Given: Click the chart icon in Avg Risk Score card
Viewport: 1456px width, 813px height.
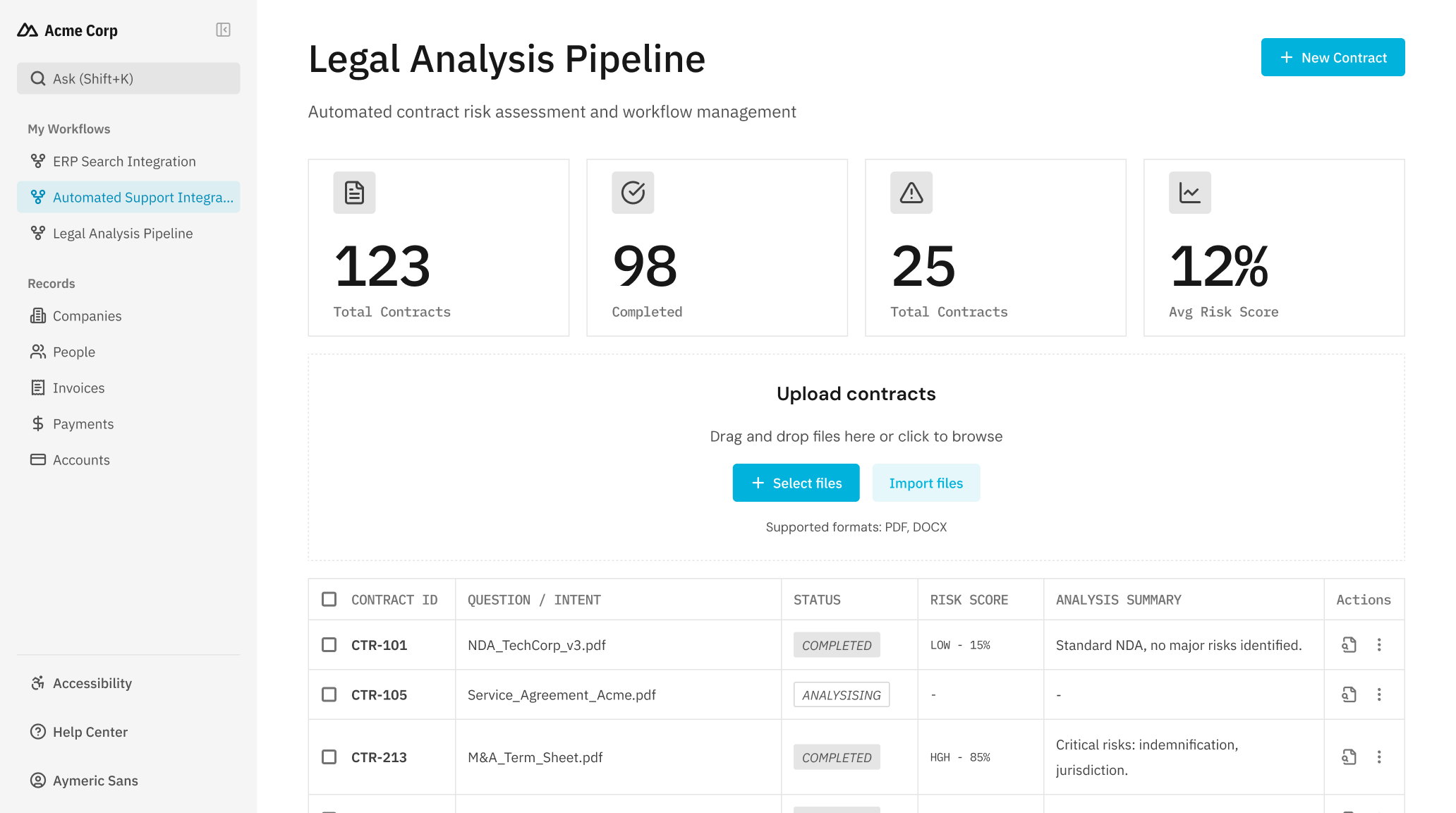Looking at the screenshot, I should [1190, 193].
